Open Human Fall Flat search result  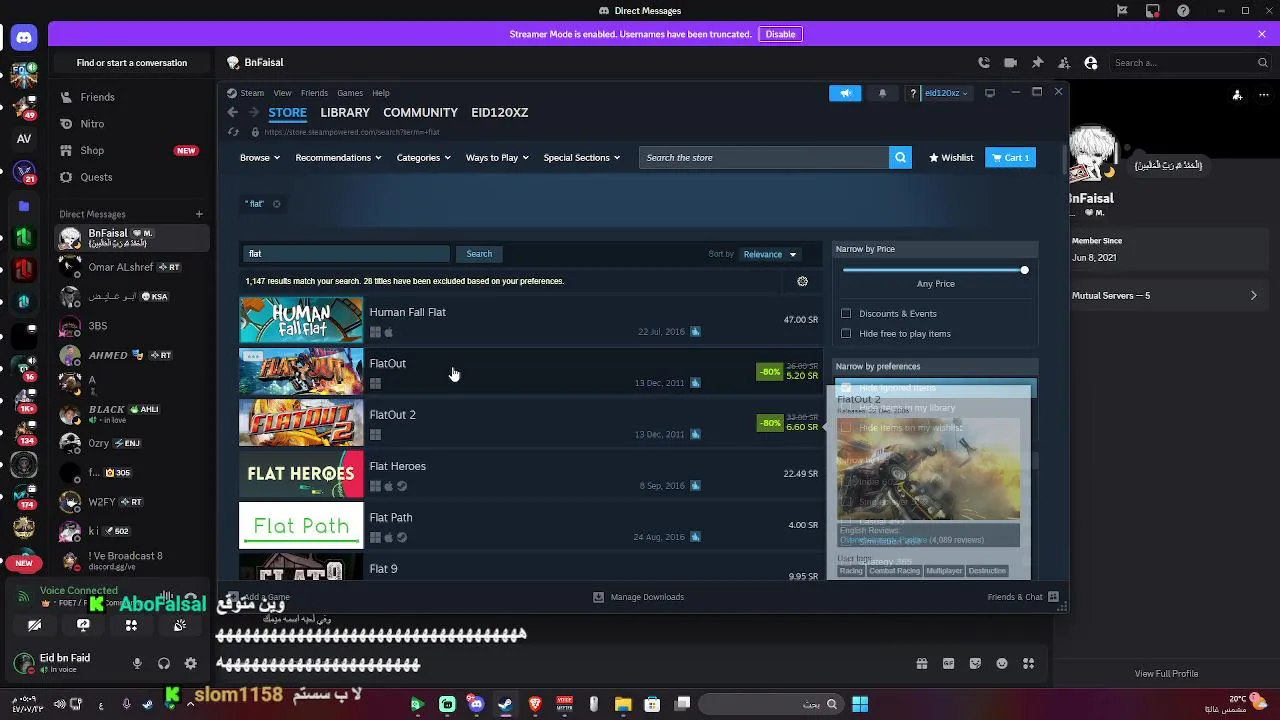point(530,321)
